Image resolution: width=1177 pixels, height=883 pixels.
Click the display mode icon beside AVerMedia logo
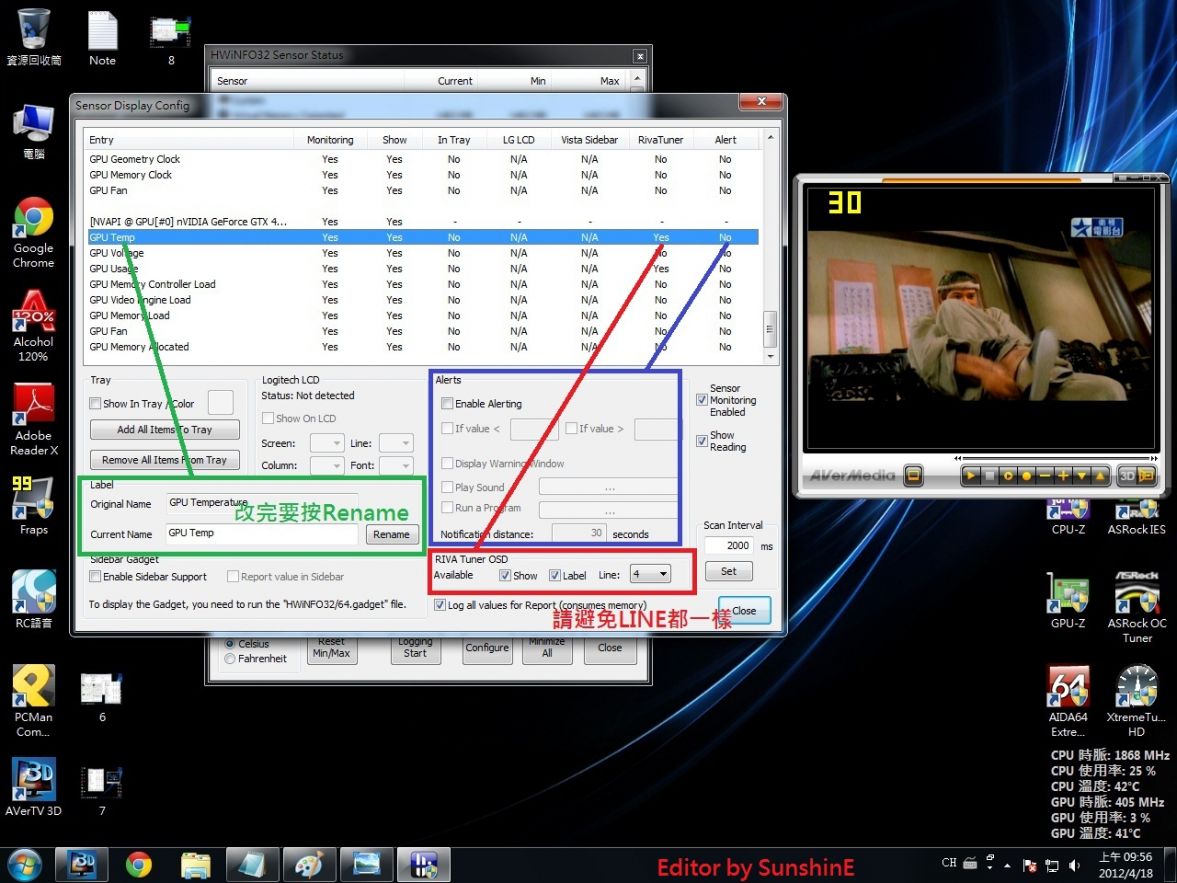pos(914,475)
